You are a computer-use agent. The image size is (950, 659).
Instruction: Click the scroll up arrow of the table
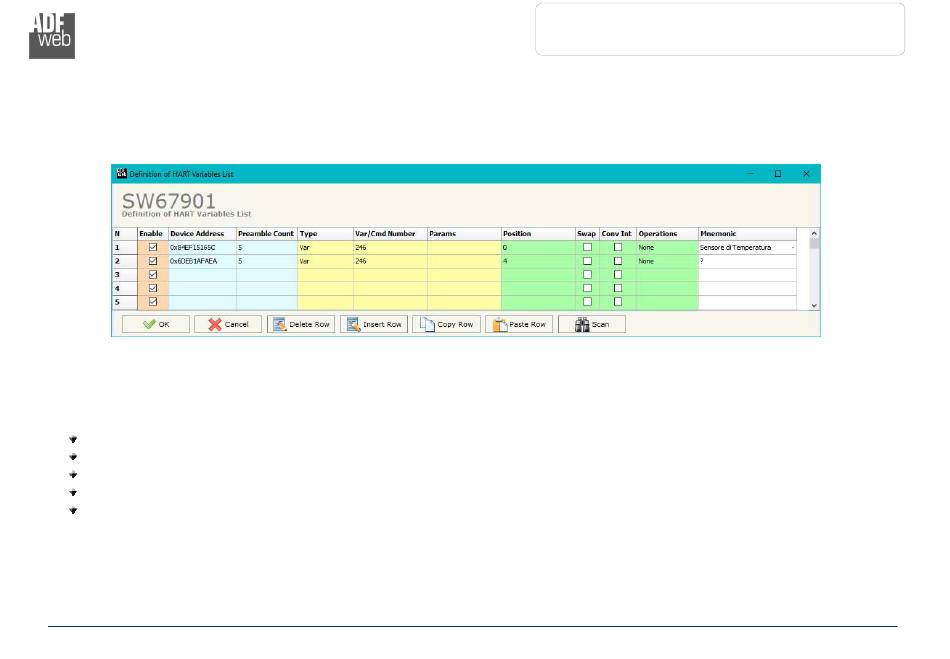click(x=814, y=233)
